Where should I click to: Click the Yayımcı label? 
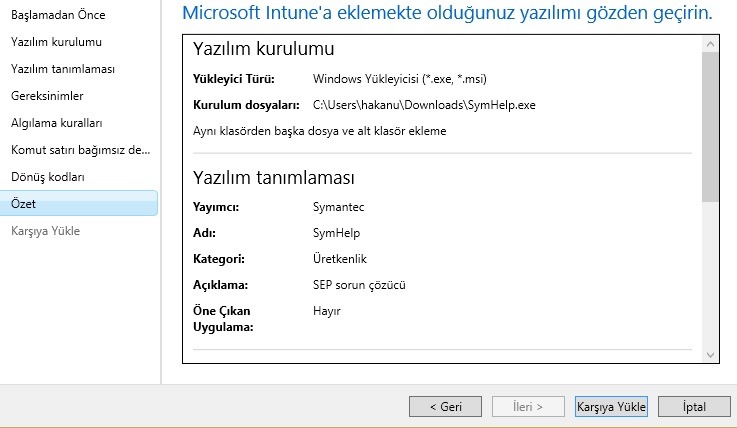coord(216,207)
